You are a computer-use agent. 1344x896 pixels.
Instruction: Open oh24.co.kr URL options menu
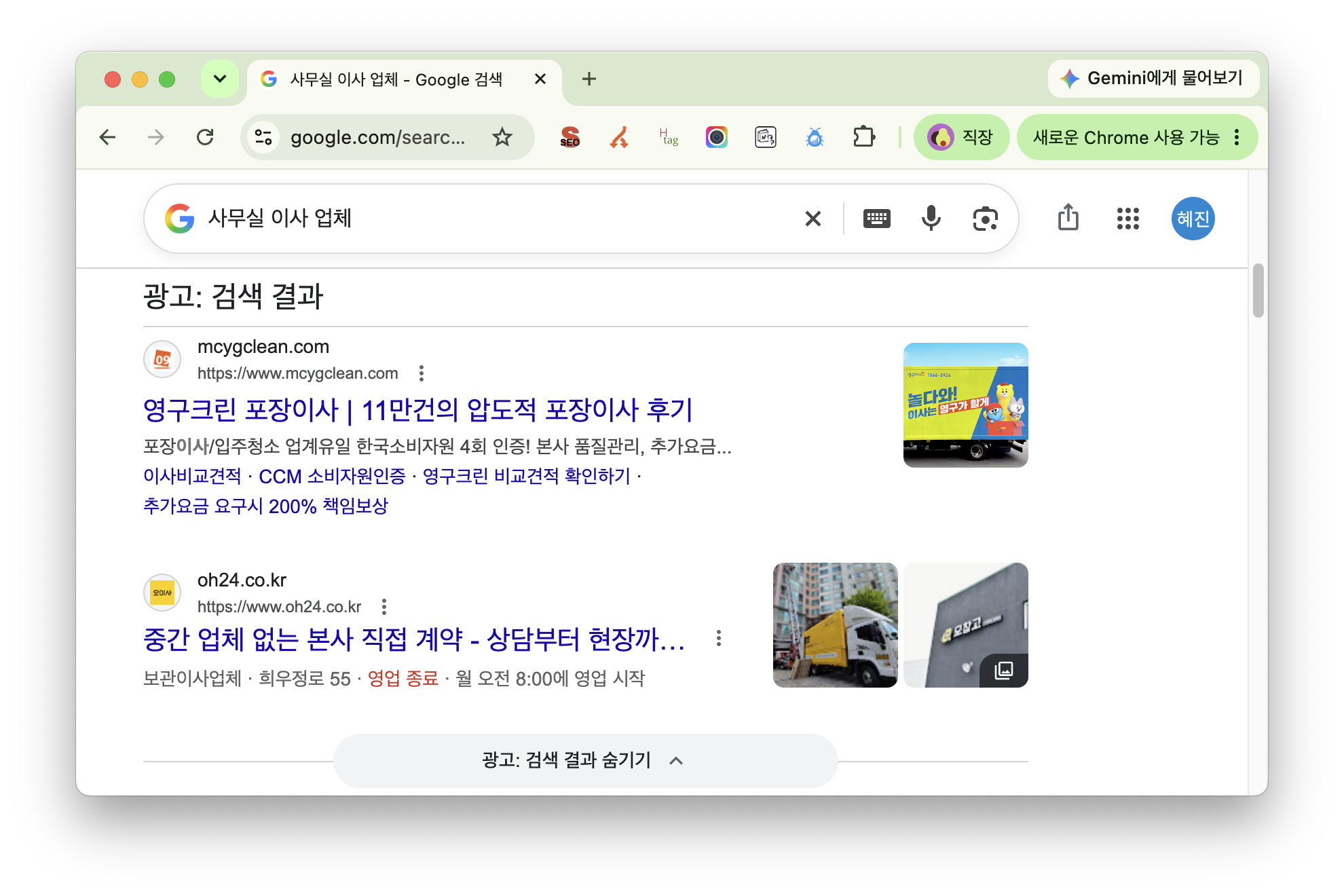pyautogui.click(x=384, y=607)
